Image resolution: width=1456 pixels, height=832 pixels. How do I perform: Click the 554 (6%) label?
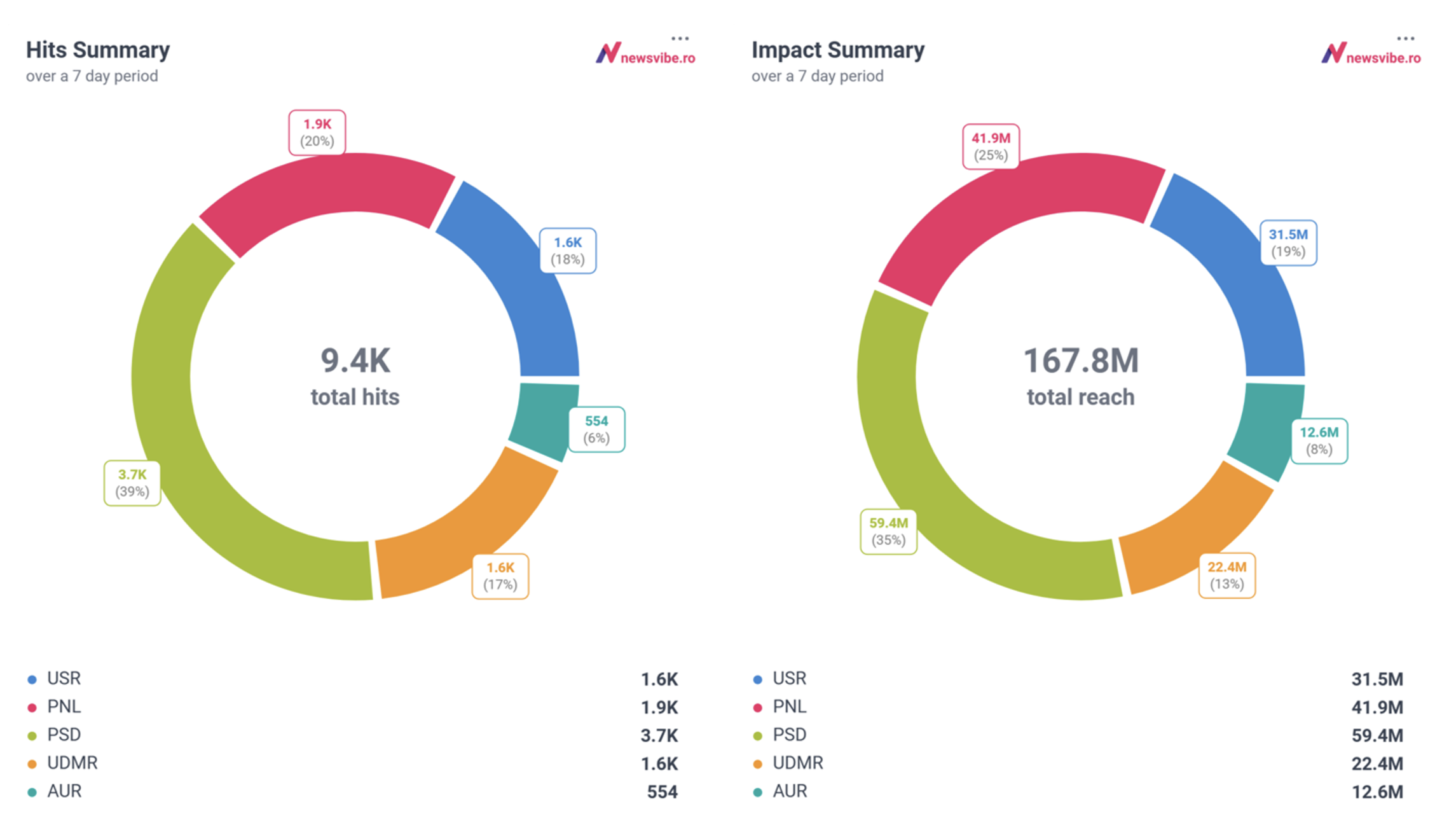click(x=596, y=429)
